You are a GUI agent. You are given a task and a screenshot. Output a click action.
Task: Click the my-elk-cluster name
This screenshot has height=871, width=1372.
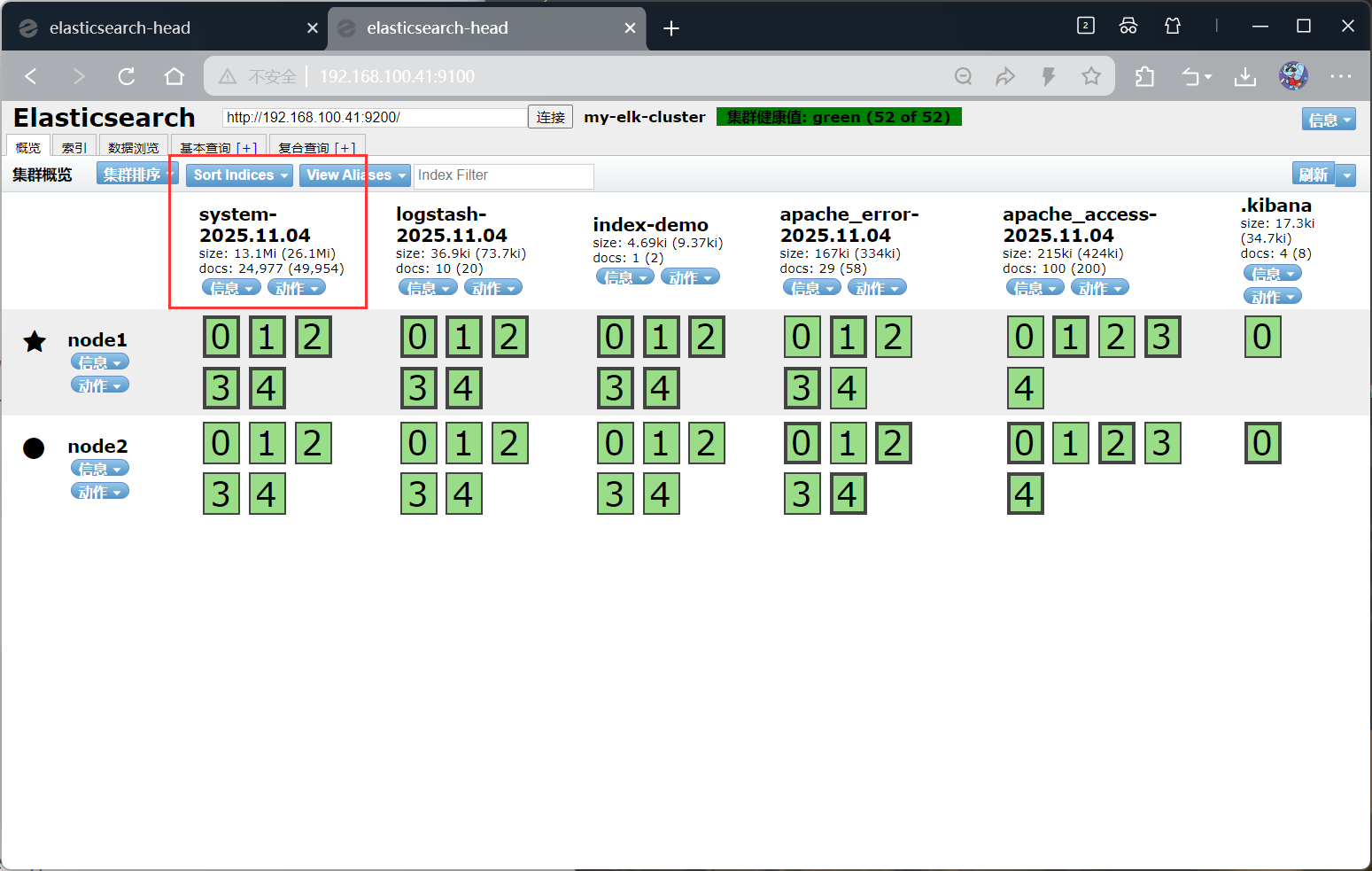pos(645,117)
